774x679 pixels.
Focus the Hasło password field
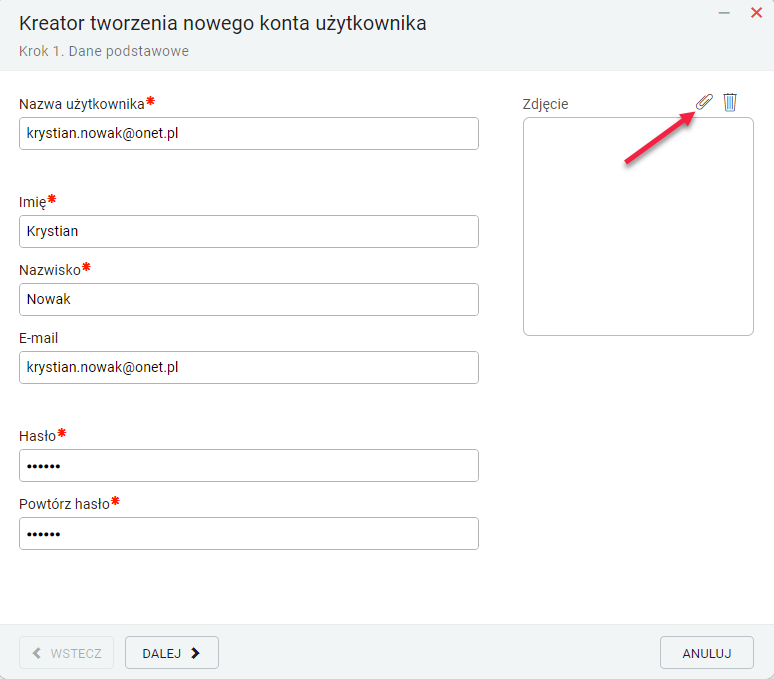click(x=249, y=465)
